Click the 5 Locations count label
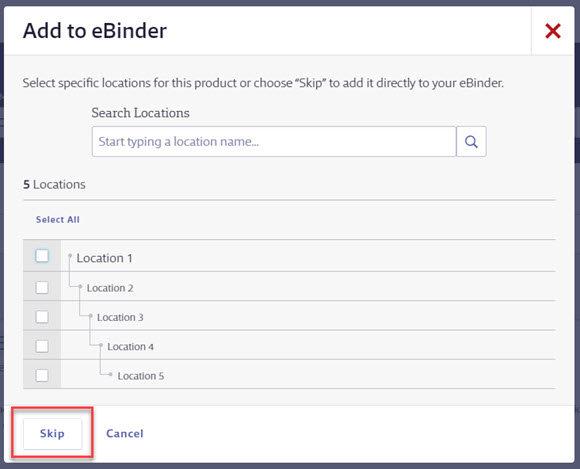 click(54, 185)
